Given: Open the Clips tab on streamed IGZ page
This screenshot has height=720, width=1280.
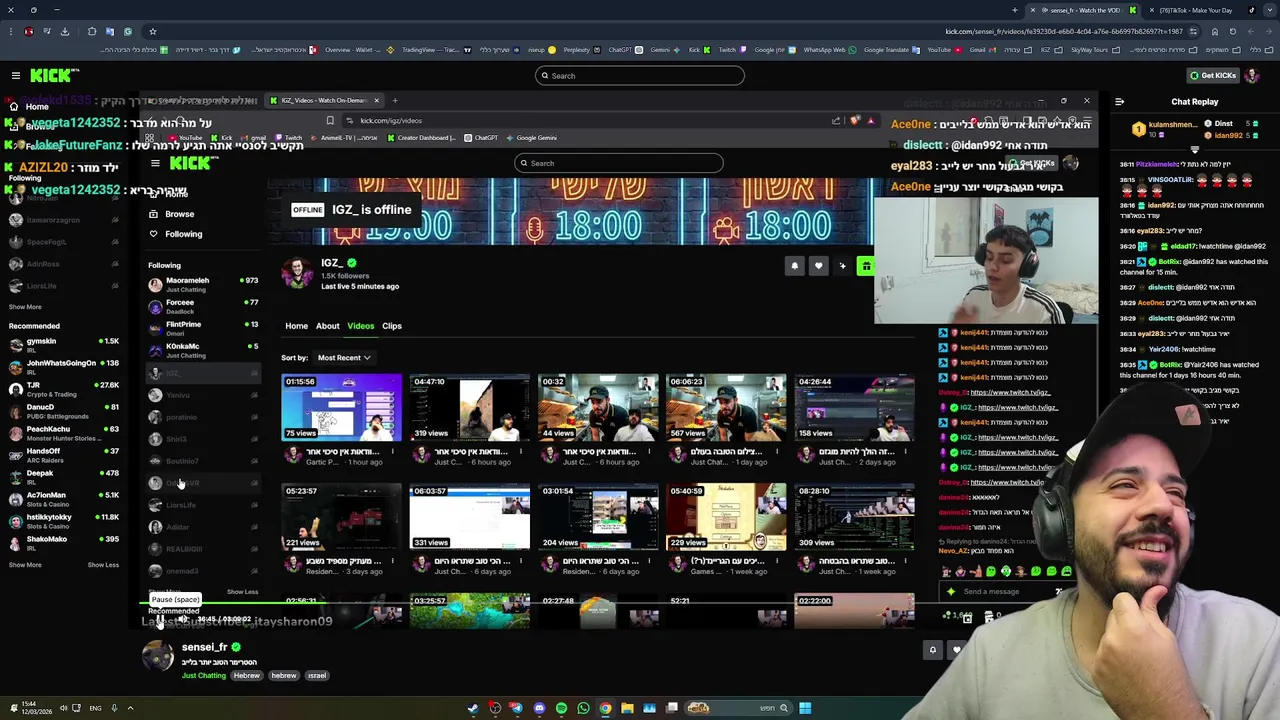Looking at the screenshot, I should (x=392, y=326).
